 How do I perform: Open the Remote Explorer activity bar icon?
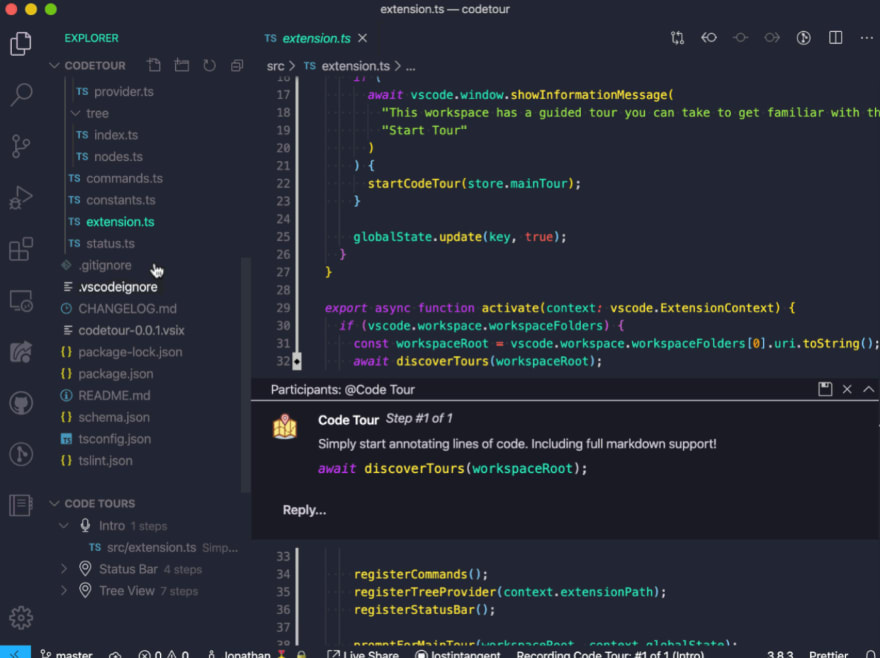[21, 301]
